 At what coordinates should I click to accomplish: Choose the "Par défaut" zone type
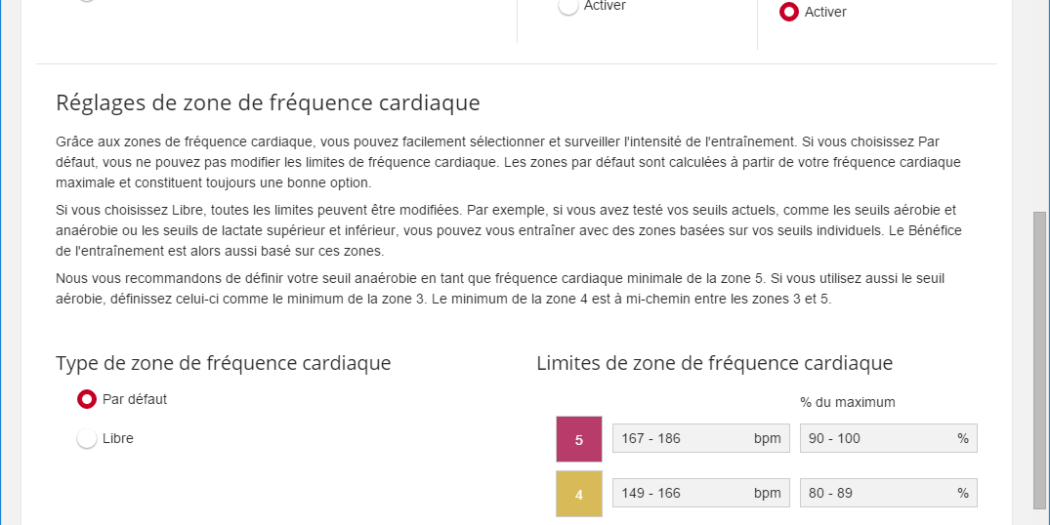point(87,400)
